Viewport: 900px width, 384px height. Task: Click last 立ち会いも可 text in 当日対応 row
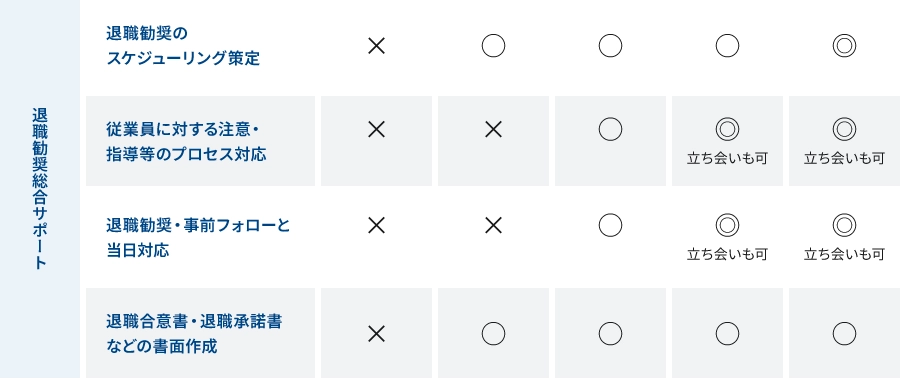[844, 255]
